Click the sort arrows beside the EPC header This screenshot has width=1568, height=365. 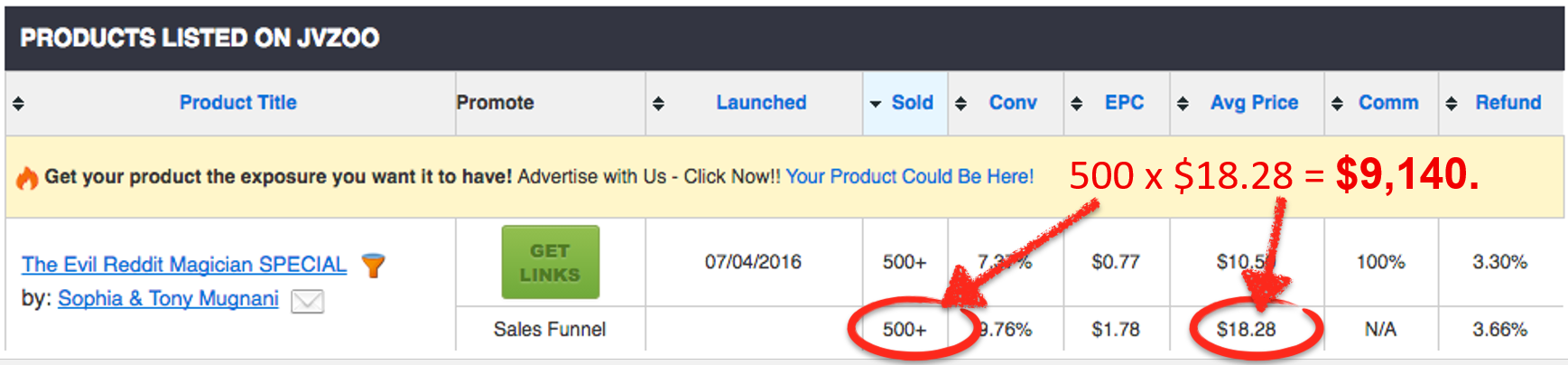coord(1076,104)
